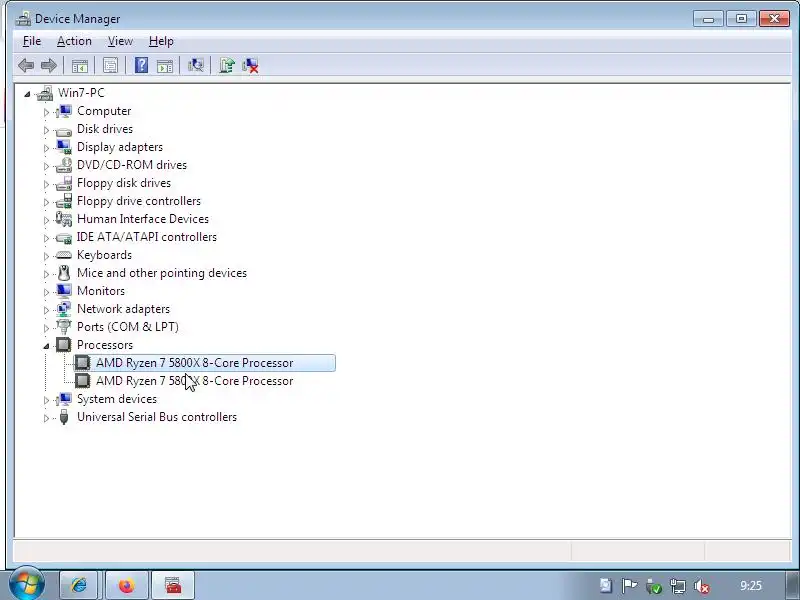This screenshot has height=600, width=800.
Task: Click the red toolbox taskbar icon
Action: (x=173, y=585)
